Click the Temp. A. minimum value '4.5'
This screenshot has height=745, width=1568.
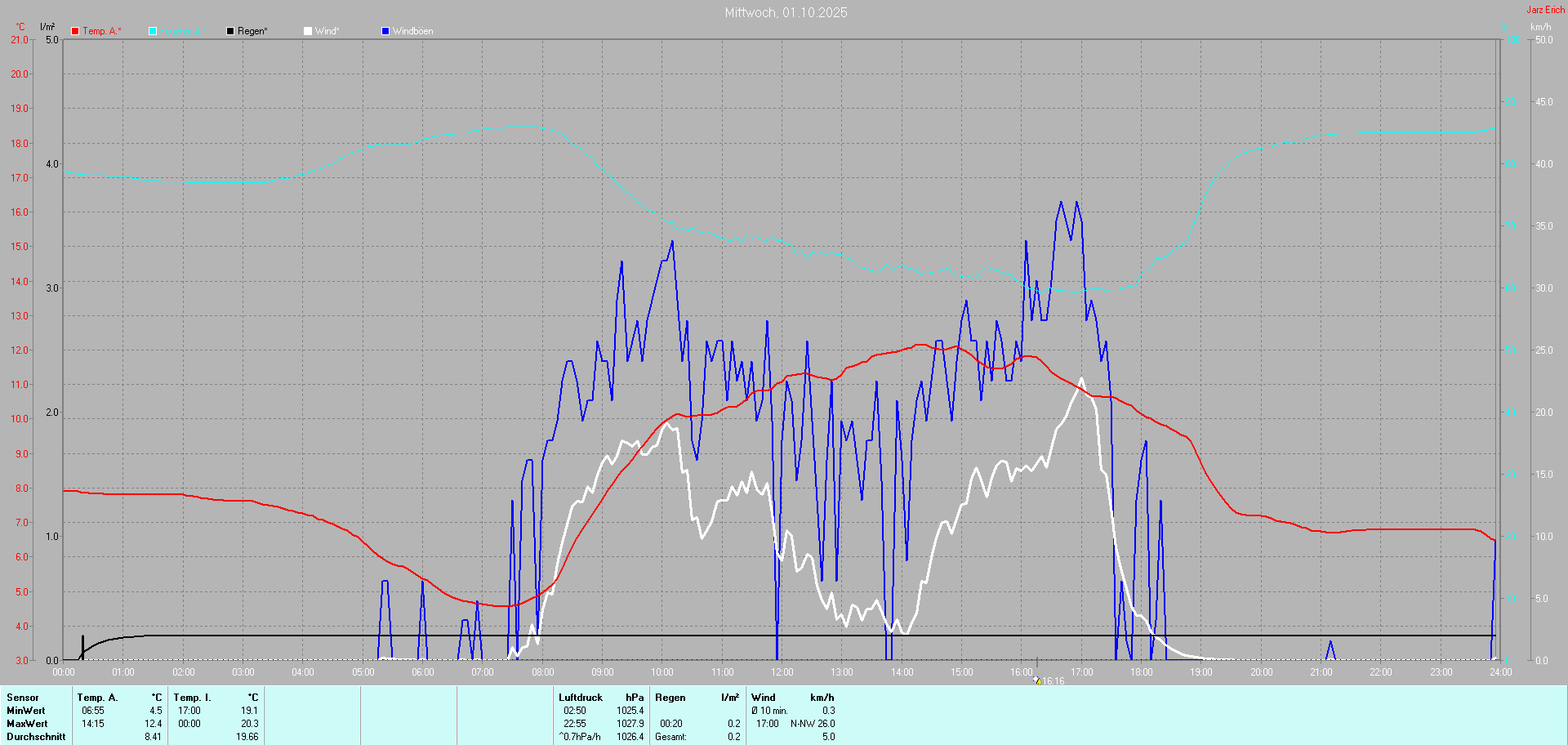click(155, 711)
